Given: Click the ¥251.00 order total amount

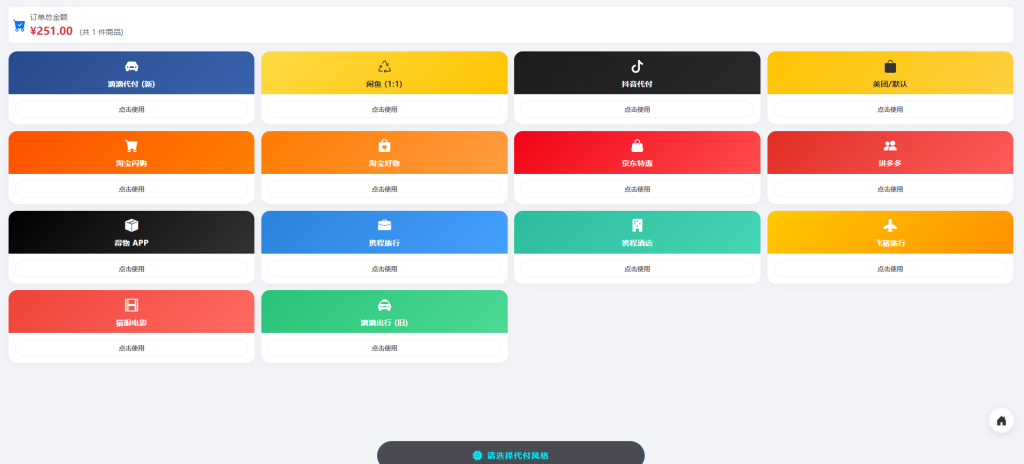Looking at the screenshot, I should (x=52, y=31).
